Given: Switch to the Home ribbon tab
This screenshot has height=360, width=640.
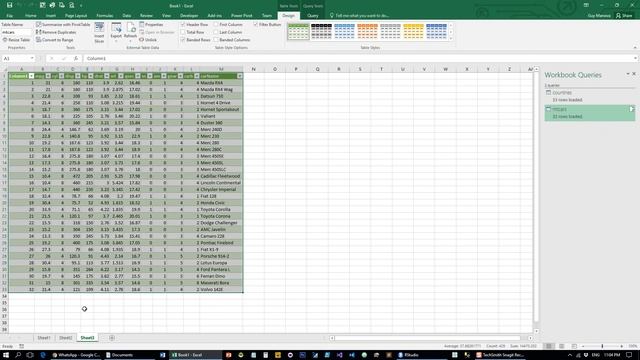Looking at the screenshot, I should click(31, 16).
